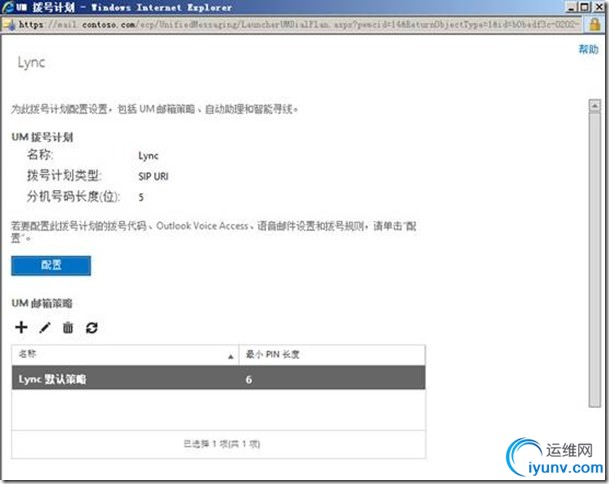Minimize the Internet Explorer window

572,7
